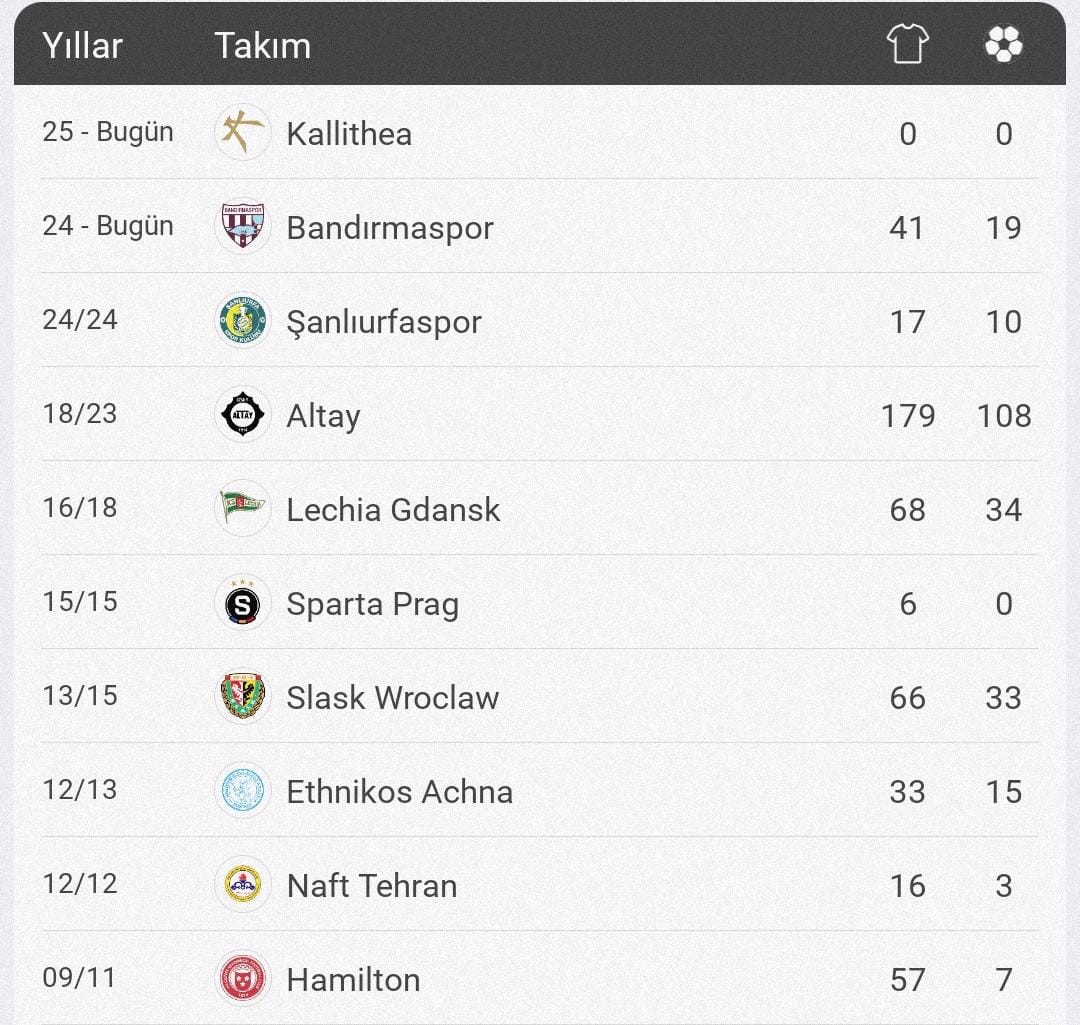Click the Hamilton team name
The width and height of the screenshot is (1080, 1025).
click(x=353, y=980)
